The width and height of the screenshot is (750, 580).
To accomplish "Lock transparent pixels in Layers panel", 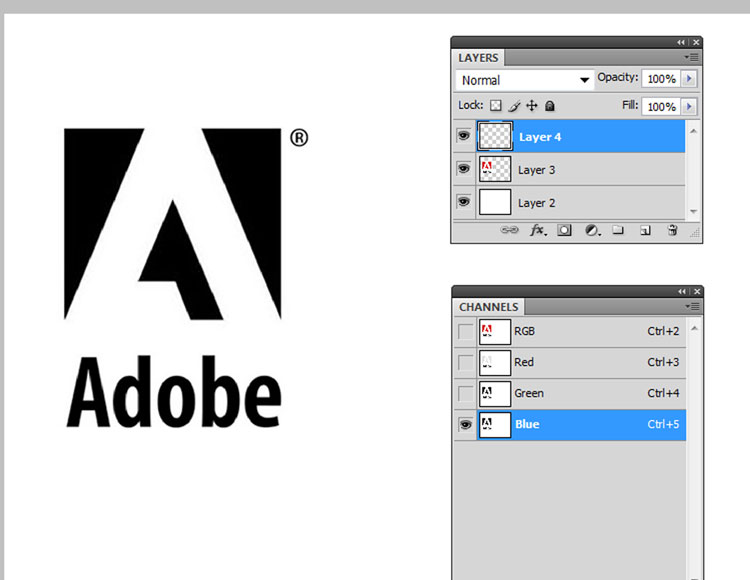I will [496, 105].
